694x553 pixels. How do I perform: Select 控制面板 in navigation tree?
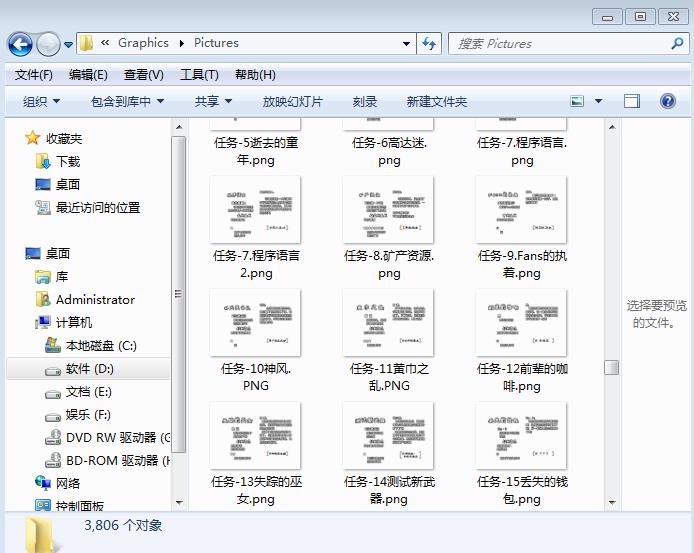69,505
